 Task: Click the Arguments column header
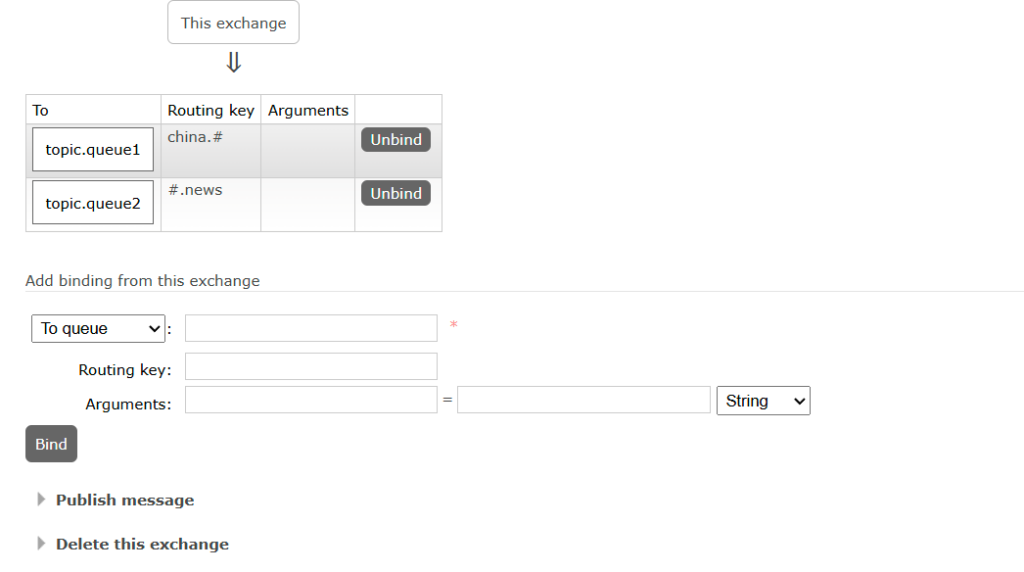(x=308, y=110)
